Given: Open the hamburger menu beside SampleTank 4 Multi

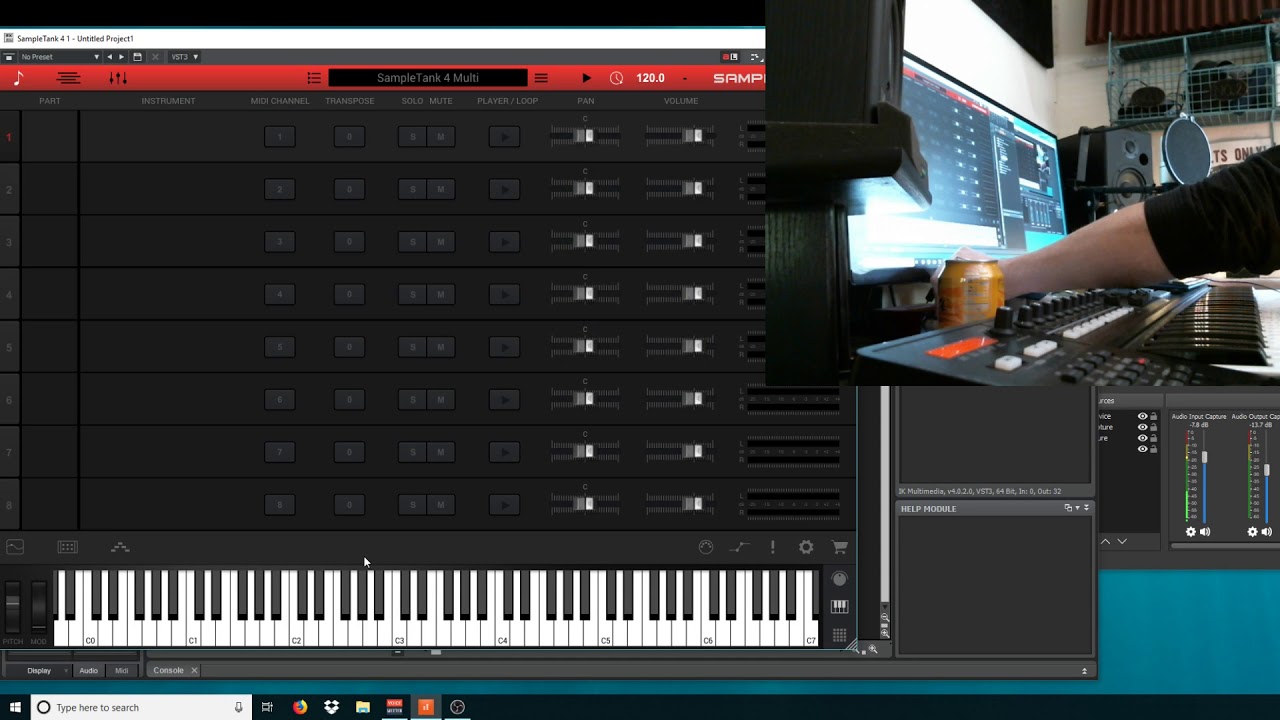Looking at the screenshot, I should point(541,78).
